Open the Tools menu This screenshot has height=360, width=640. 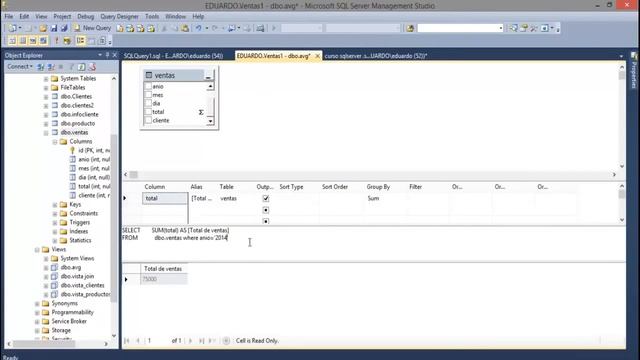pyautogui.click(x=152, y=16)
